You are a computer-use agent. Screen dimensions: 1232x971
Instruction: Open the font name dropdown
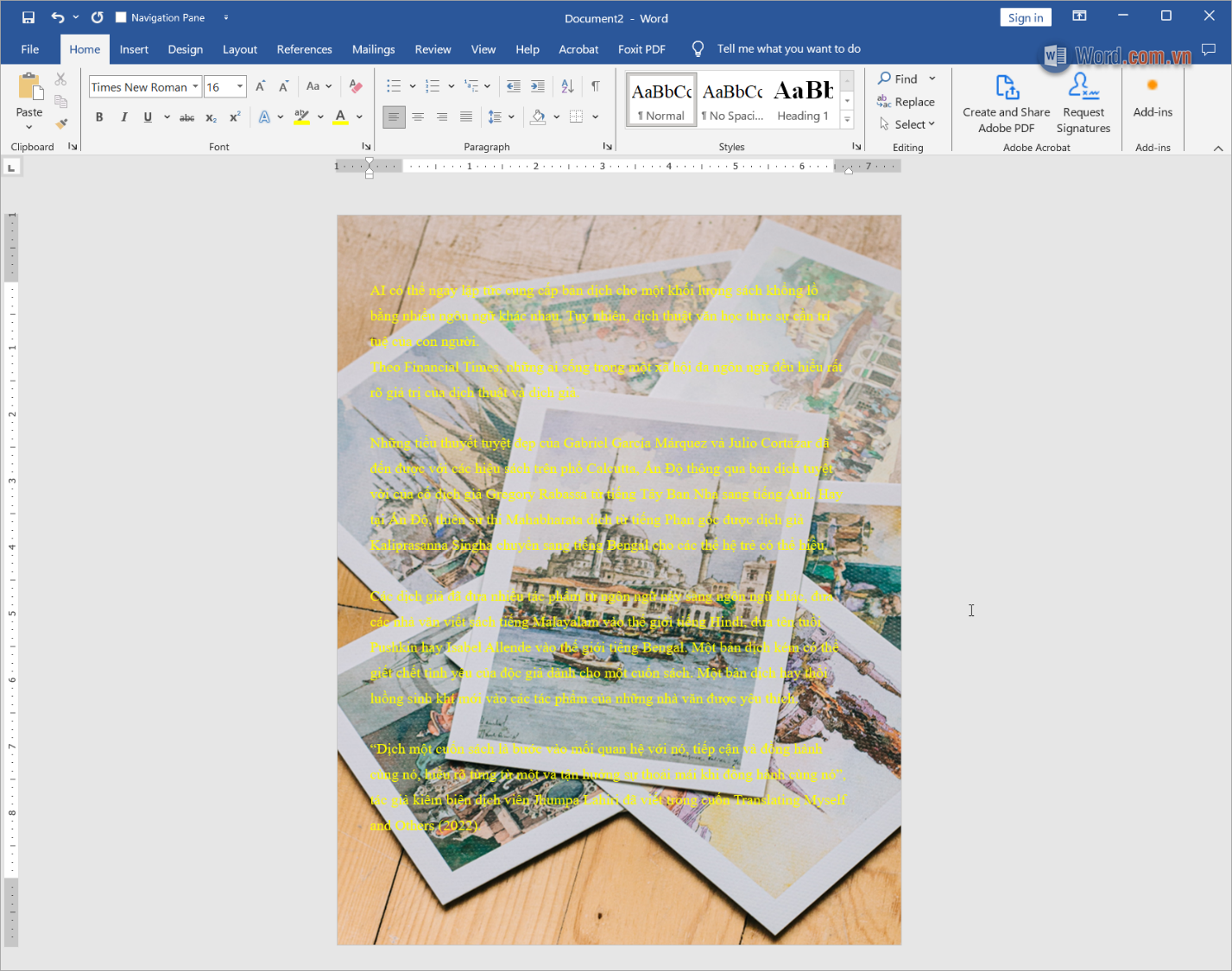[x=196, y=86]
